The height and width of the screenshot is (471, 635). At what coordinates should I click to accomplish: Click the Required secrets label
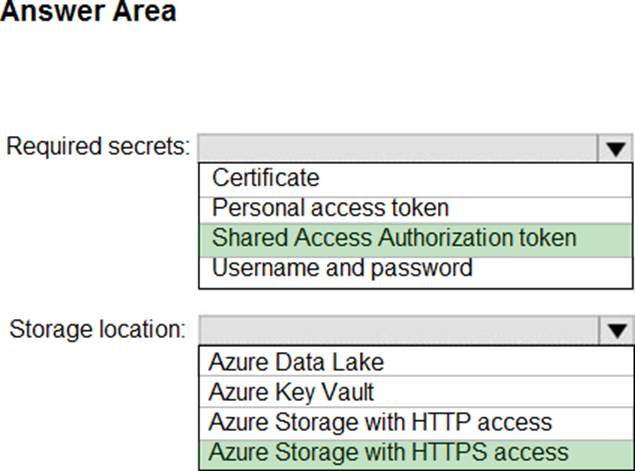click(98, 147)
